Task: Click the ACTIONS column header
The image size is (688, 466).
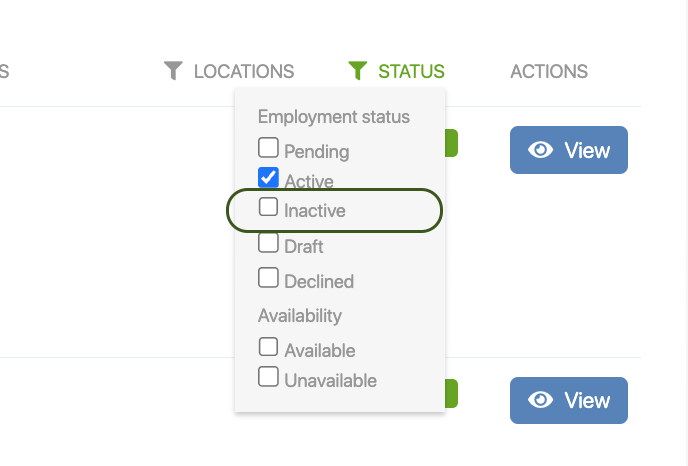Action: point(548,72)
